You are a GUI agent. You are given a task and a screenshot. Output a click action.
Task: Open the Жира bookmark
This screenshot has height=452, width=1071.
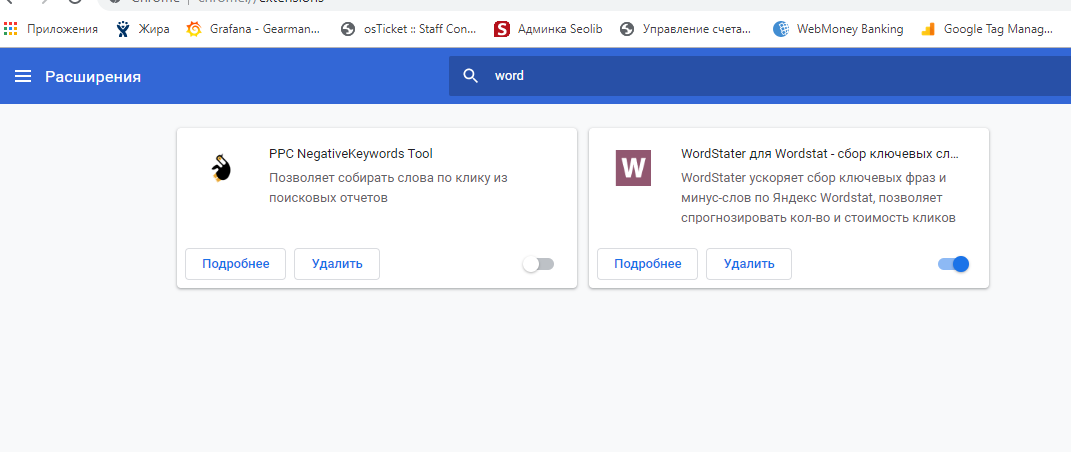tap(143, 29)
